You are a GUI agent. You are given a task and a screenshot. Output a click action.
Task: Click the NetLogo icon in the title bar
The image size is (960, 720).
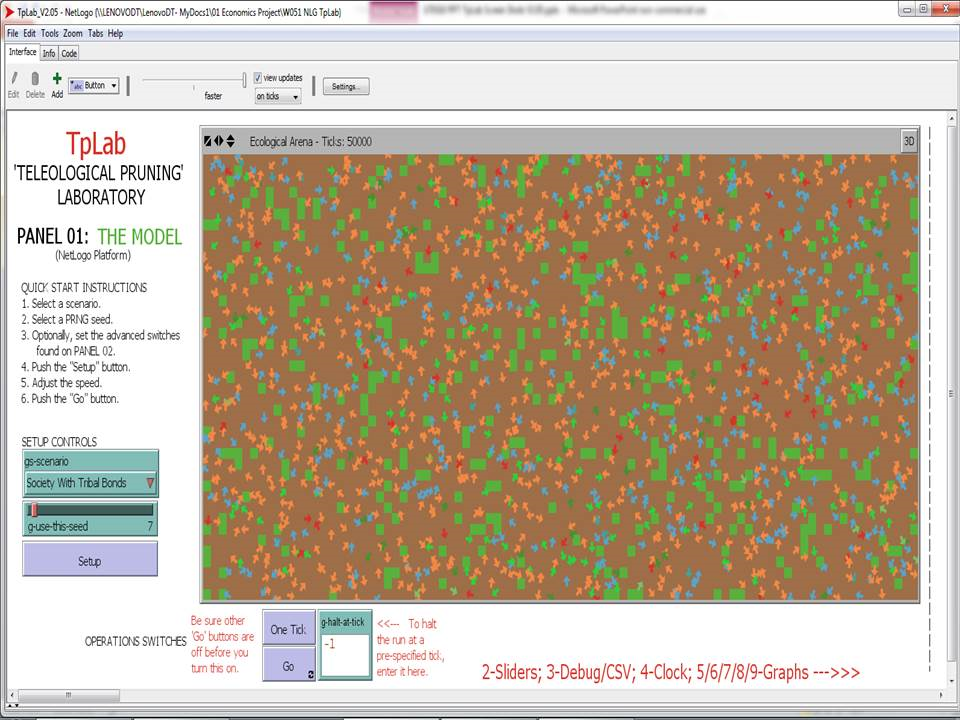pos(7,13)
